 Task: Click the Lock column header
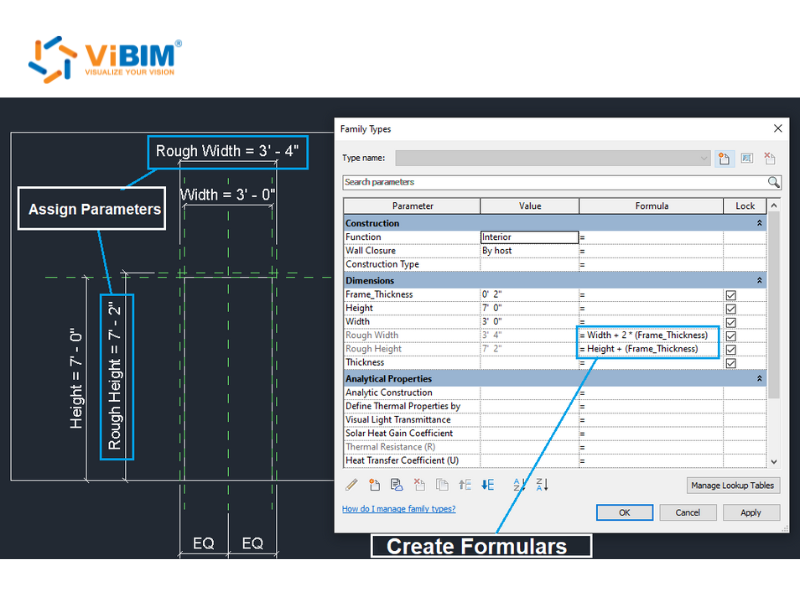[x=745, y=206]
